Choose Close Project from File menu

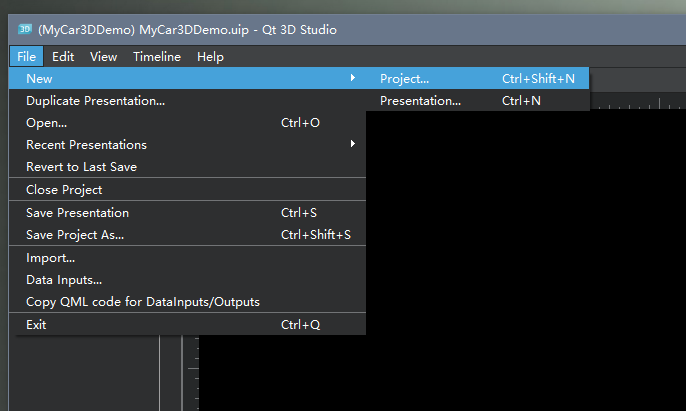point(187,190)
